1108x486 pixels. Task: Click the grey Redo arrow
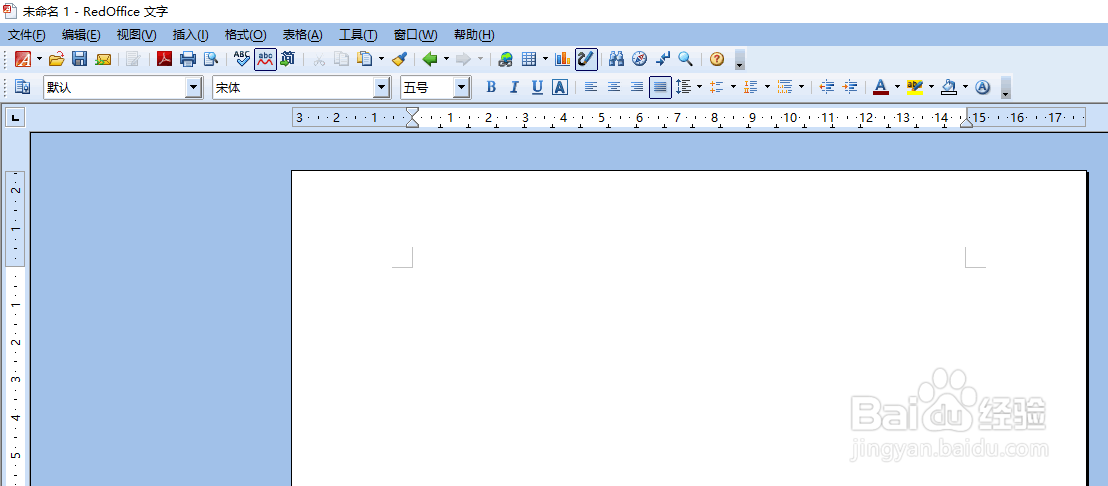pos(464,59)
